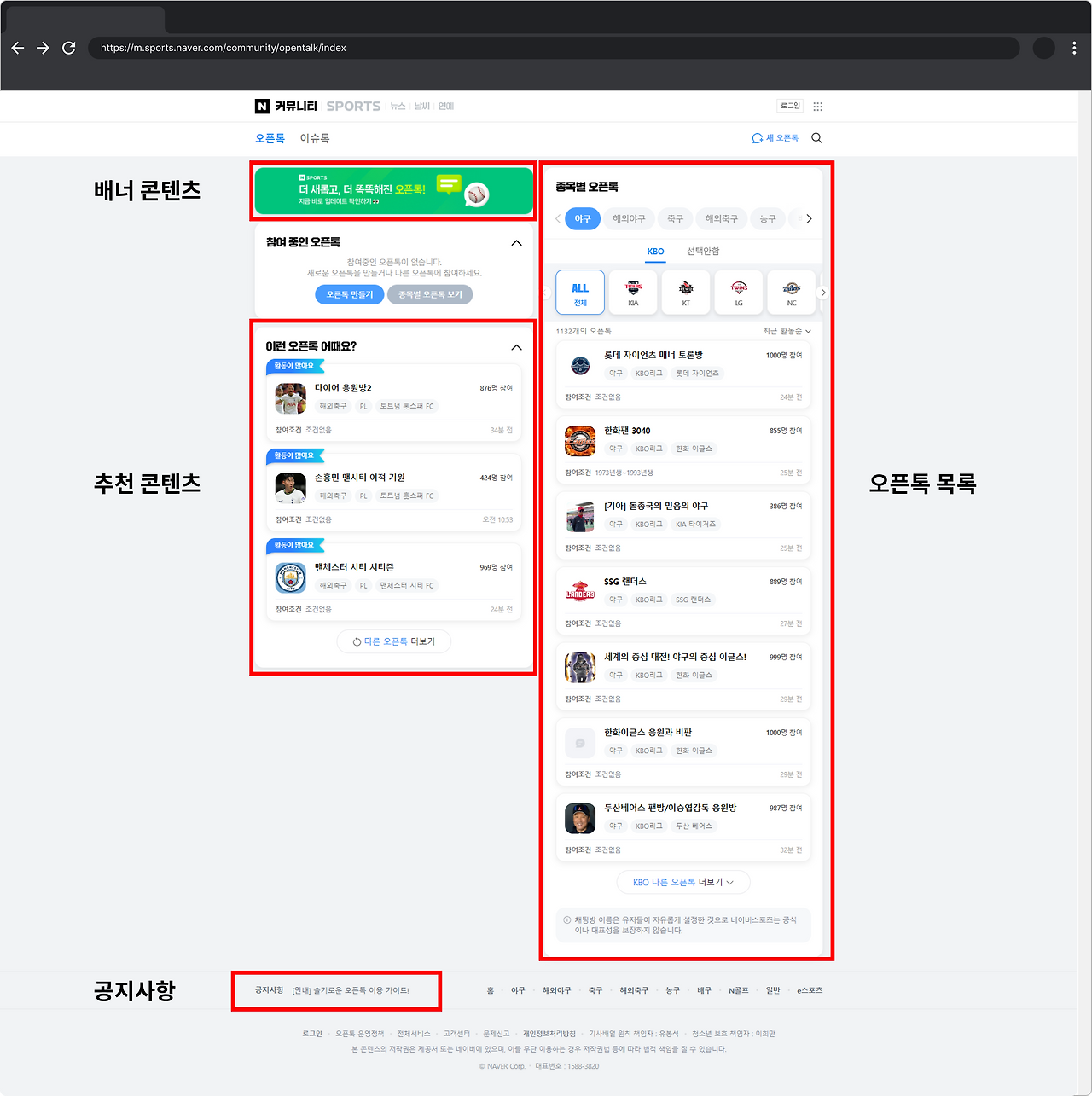Click the Naver N logo
Viewport: 1092px width, 1096px height.
pyautogui.click(x=262, y=106)
